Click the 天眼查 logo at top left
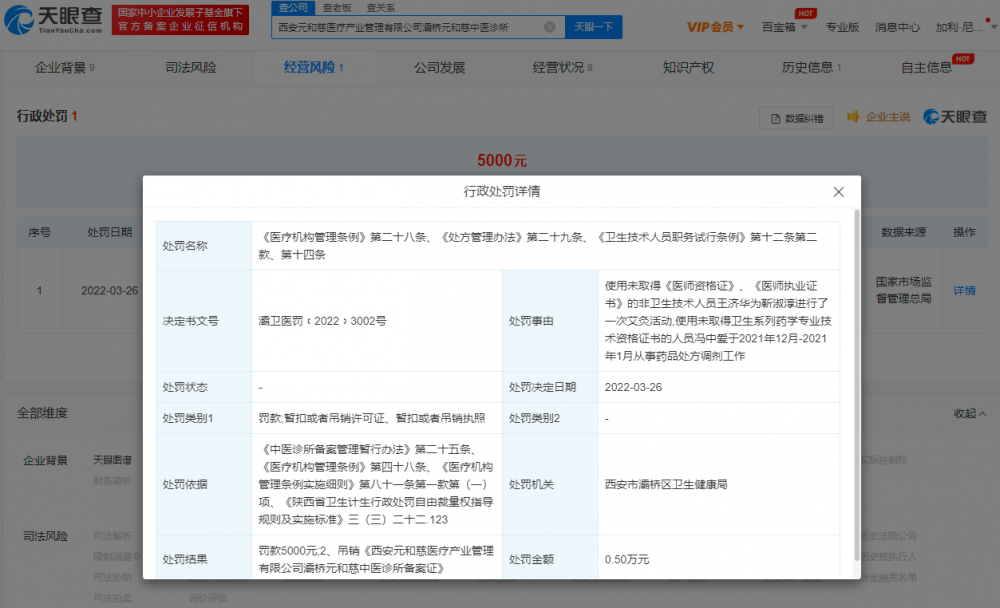1000x608 pixels. coord(55,19)
